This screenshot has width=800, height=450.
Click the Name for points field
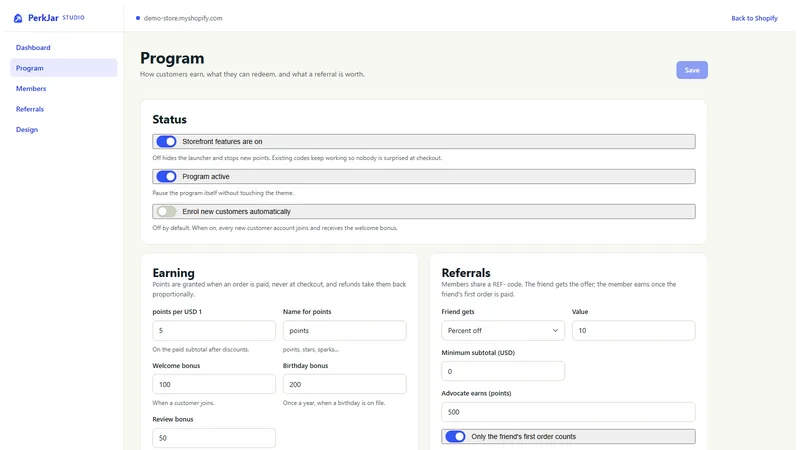tap(344, 331)
